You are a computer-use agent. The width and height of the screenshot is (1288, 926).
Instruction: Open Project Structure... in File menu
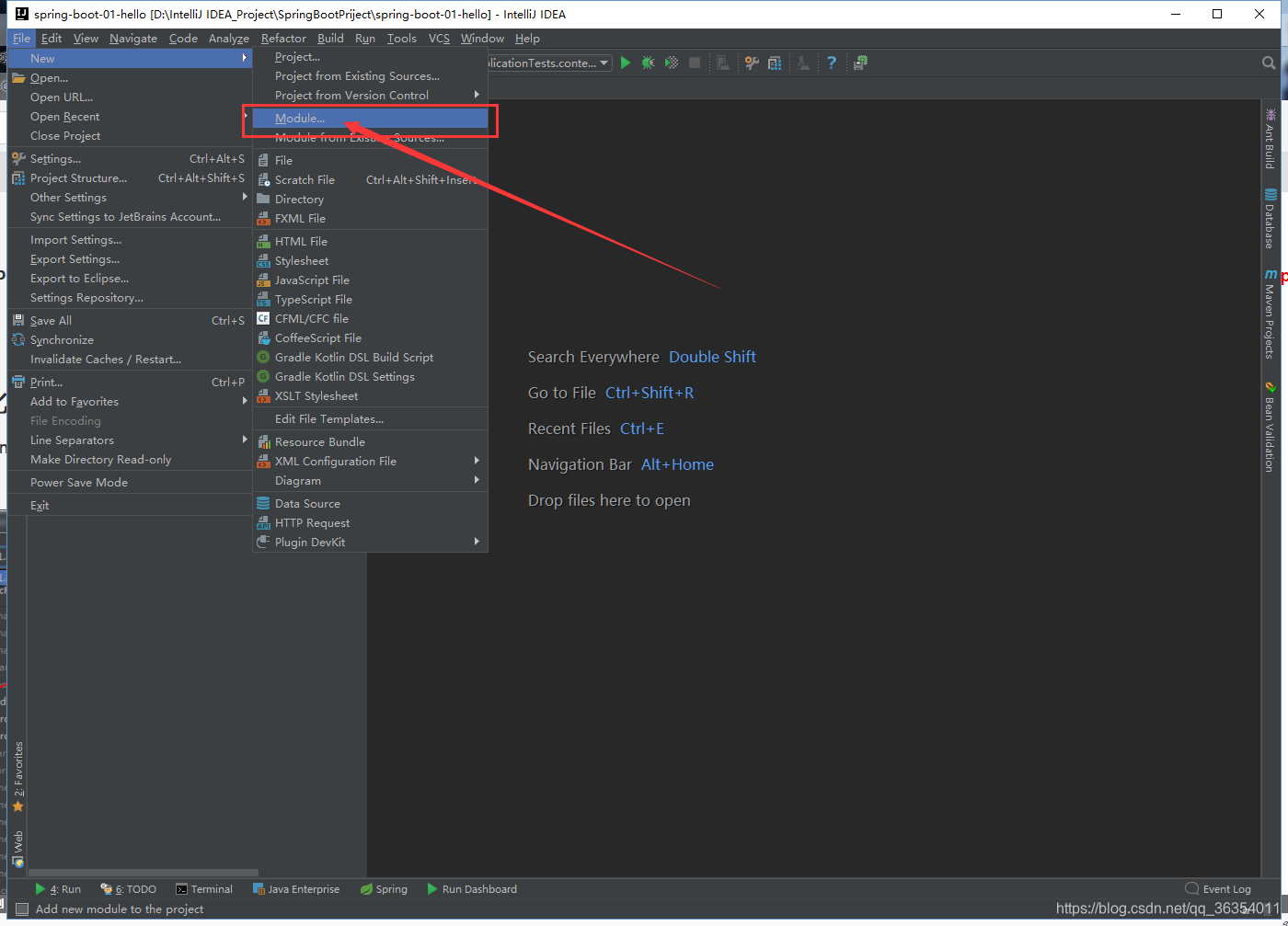pos(130,178)
